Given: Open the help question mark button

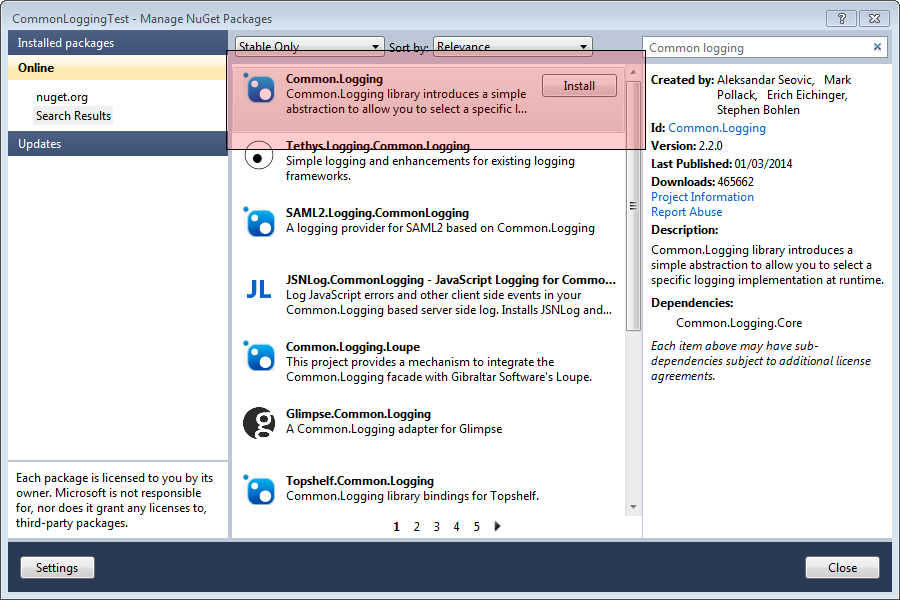Looking at the screenshot, I should pyautogui.click(x=841, y=18).
